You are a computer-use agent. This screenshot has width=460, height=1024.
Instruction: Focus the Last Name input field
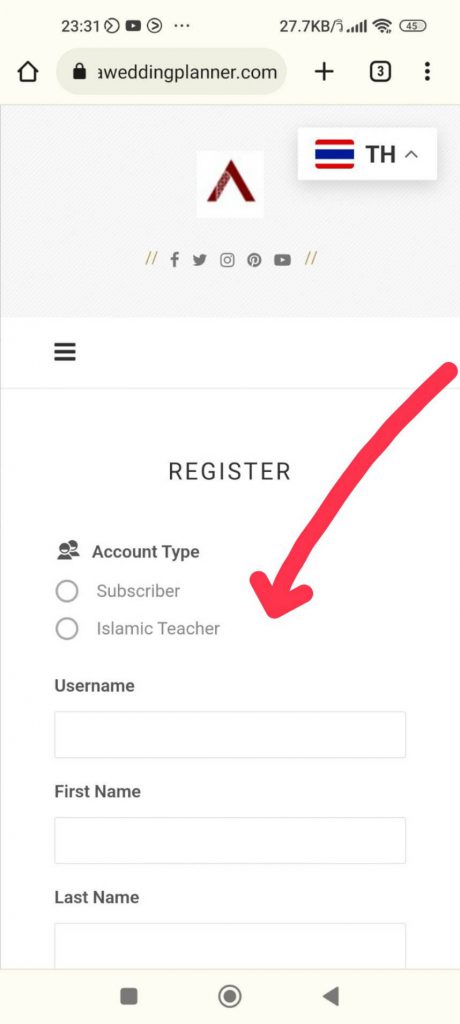pos(230,946)
